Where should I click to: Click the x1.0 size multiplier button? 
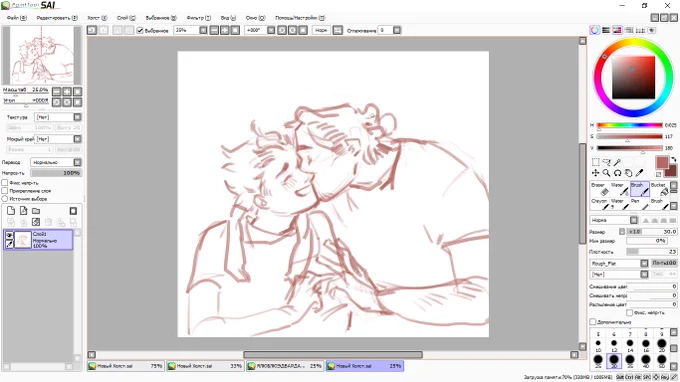coord(634,232)
